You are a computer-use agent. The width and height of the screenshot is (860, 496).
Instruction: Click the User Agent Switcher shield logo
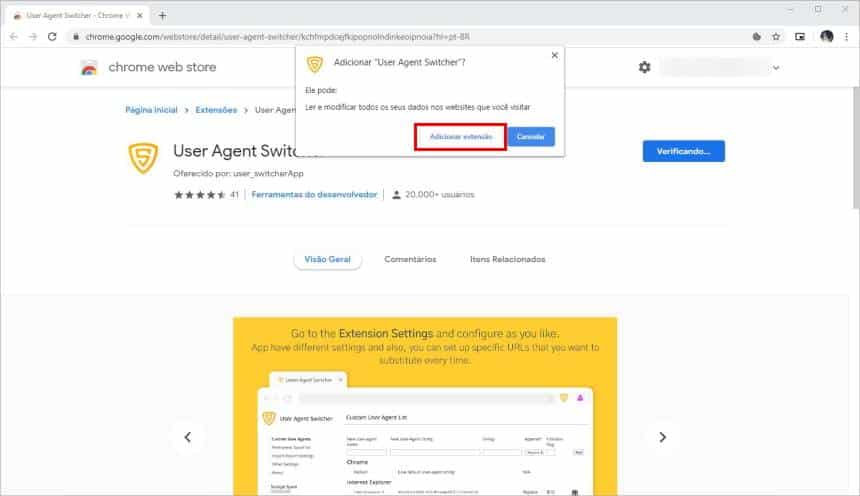[143, 158]
